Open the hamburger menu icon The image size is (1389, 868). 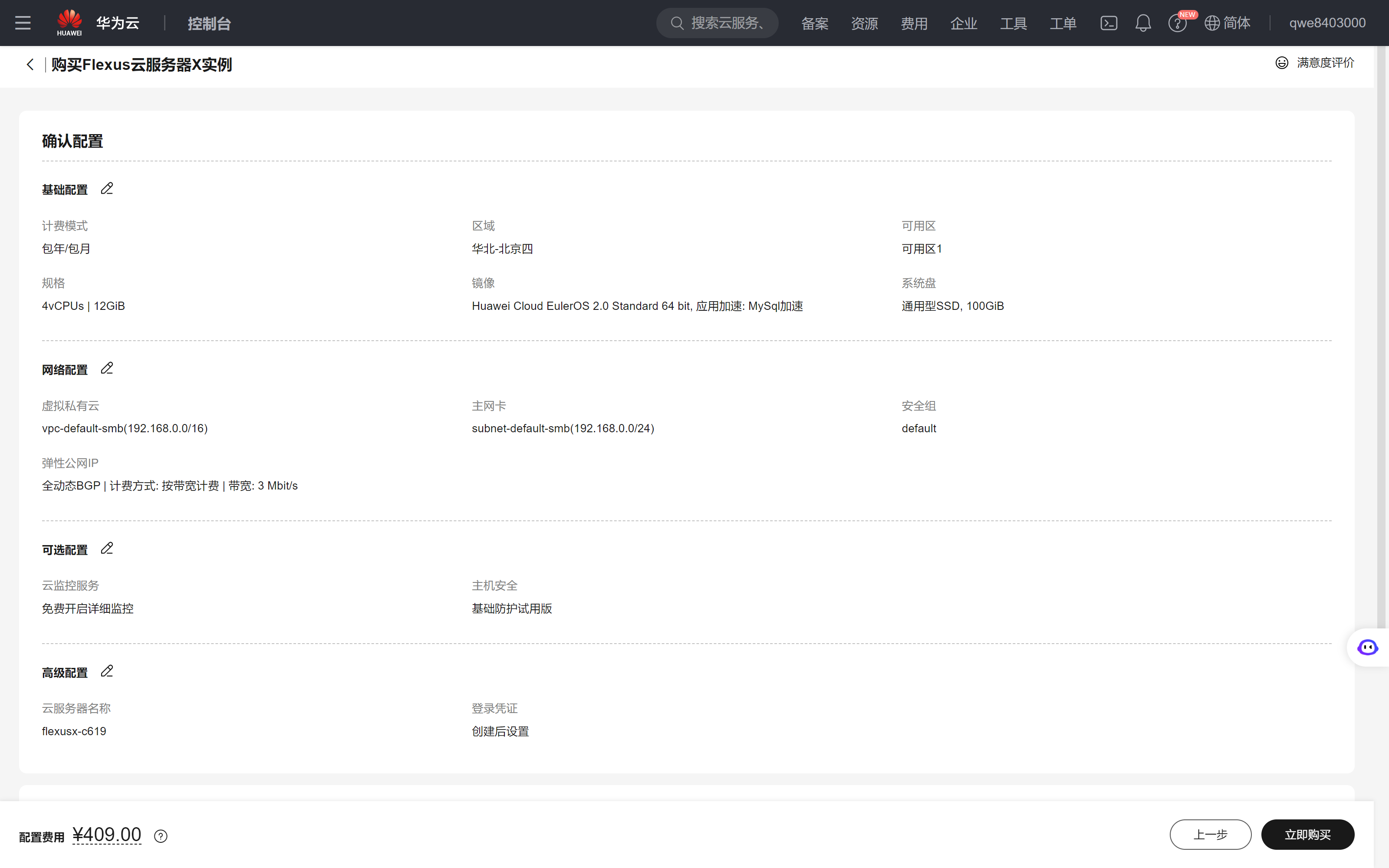pyautogui.click(x=23, y=23)
